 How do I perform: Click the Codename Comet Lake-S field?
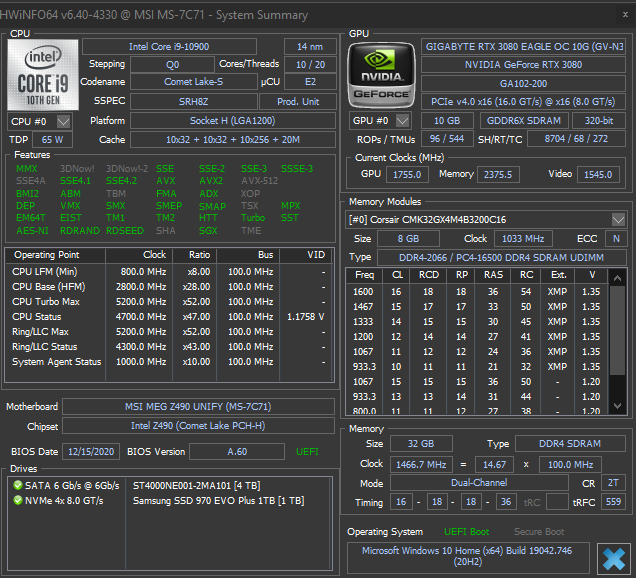[193, 82]
